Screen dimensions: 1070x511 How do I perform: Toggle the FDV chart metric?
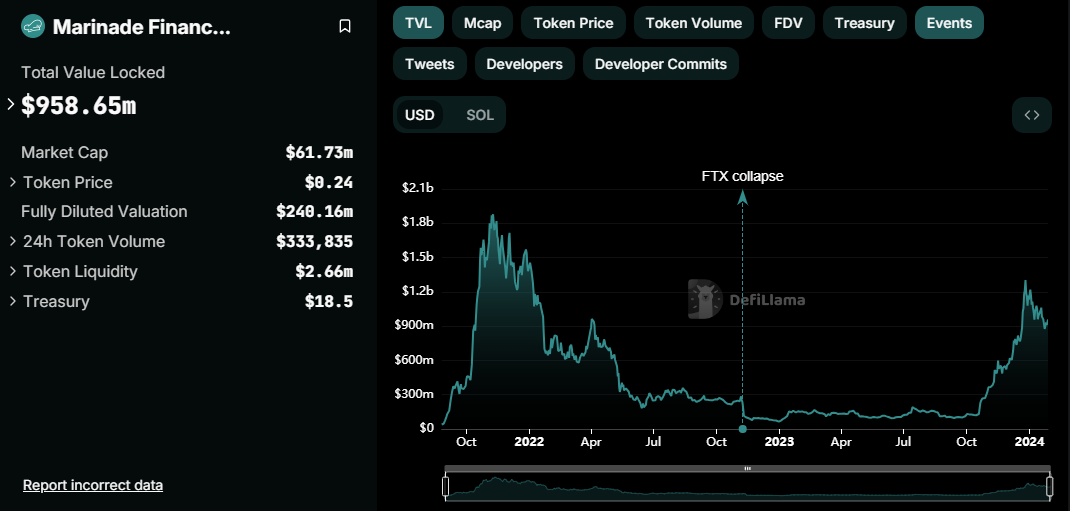788,23
